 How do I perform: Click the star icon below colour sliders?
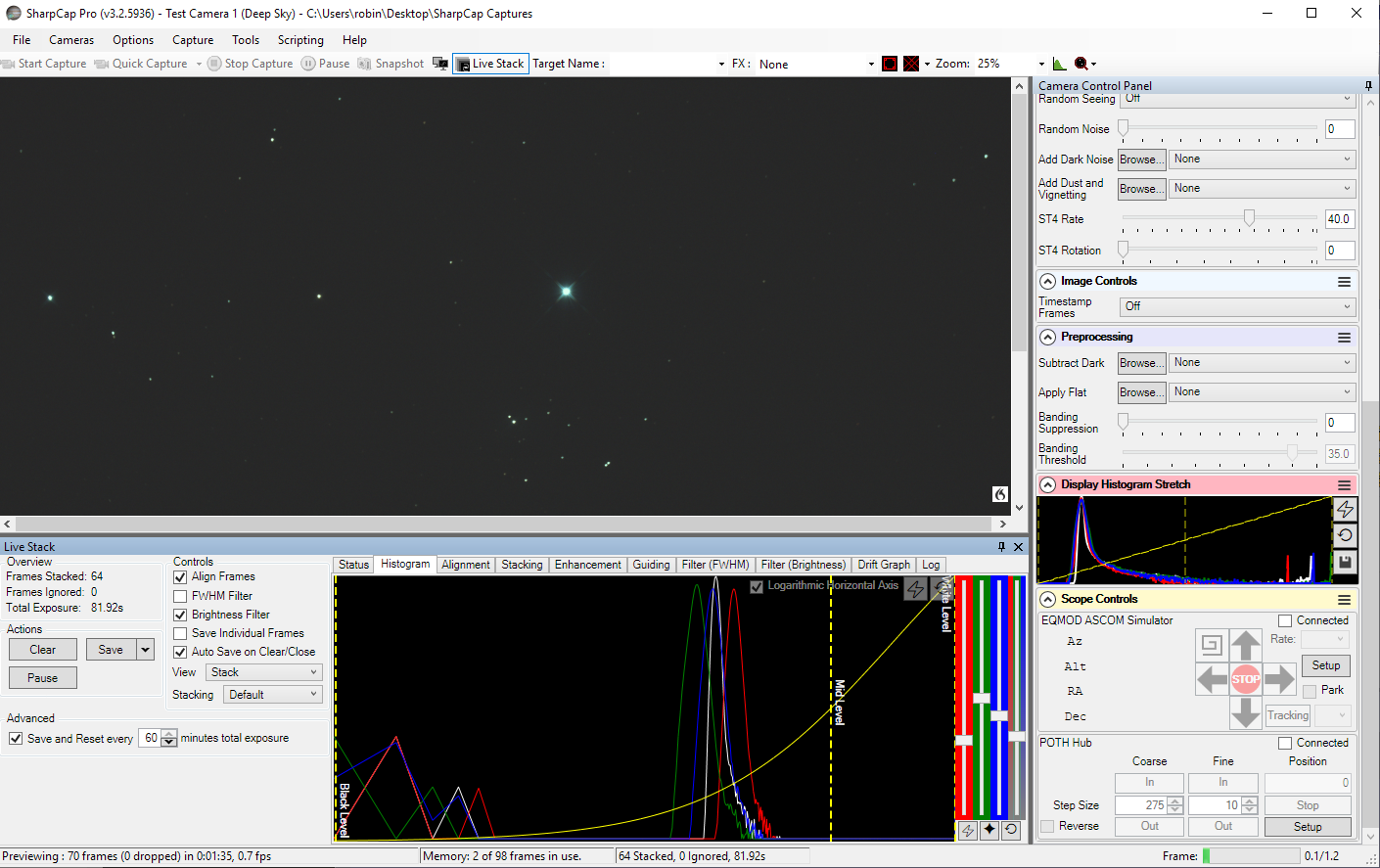989,830
